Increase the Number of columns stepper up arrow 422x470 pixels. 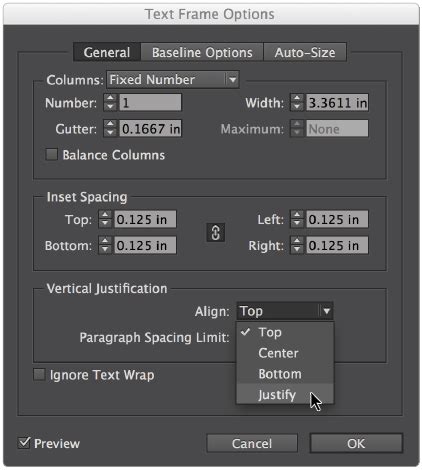click(110, 98)
